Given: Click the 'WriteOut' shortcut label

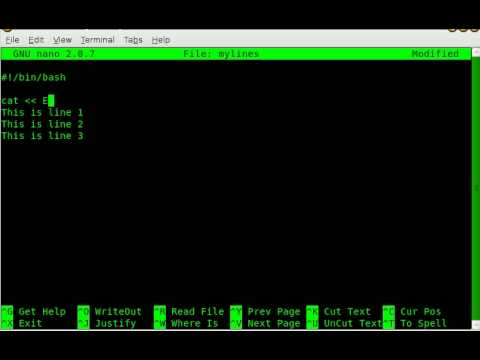Looking at the screenshot, I should [x=118, y=312].
